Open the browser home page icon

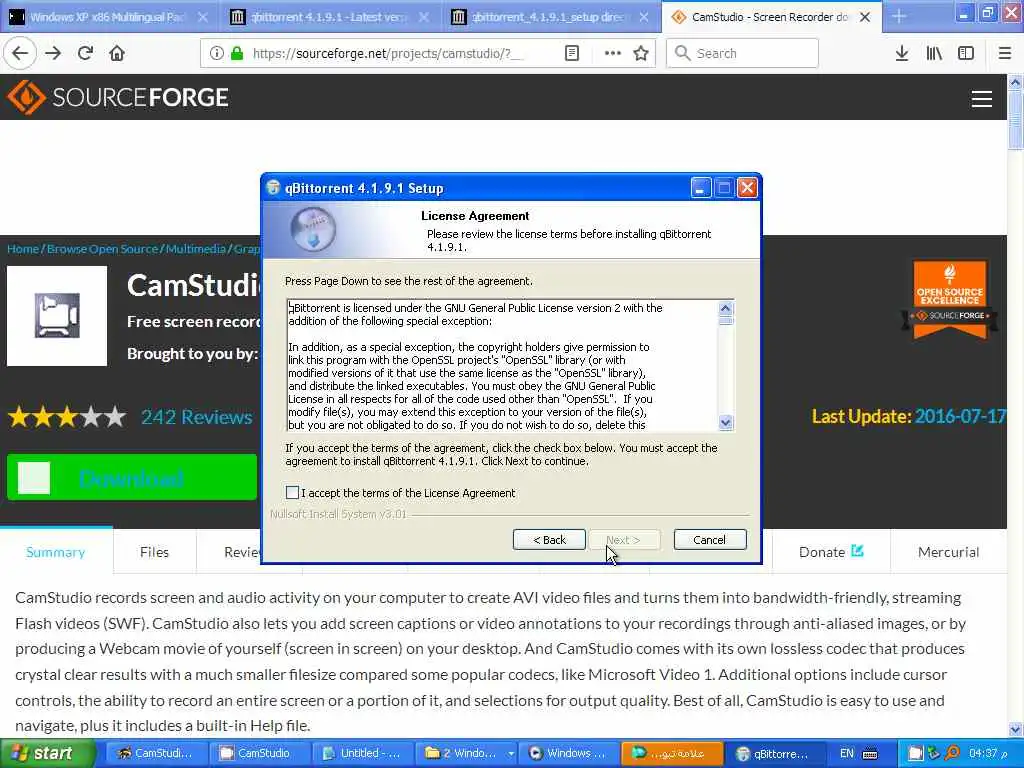tap(117, 54)
